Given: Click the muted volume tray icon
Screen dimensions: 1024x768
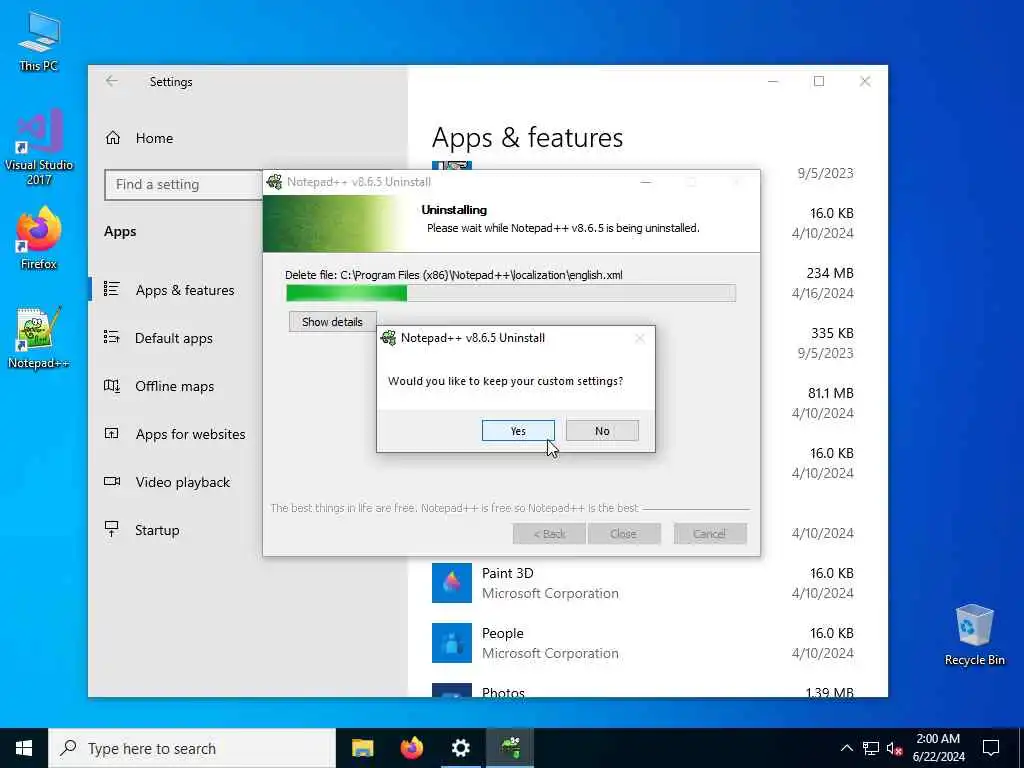Looking at the screenshot, I should [895, 748].
